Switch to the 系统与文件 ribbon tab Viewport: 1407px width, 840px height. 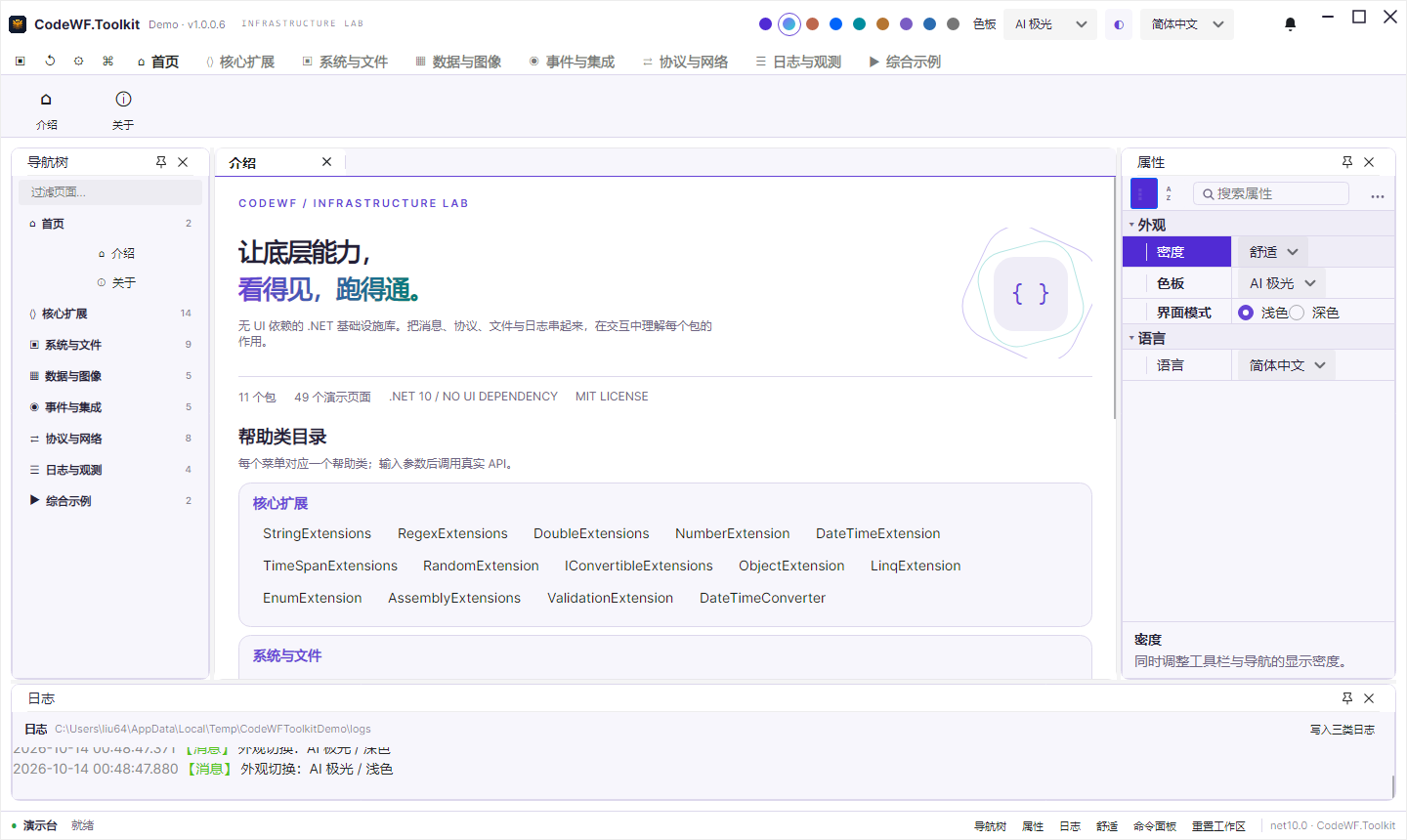(345, 62)
